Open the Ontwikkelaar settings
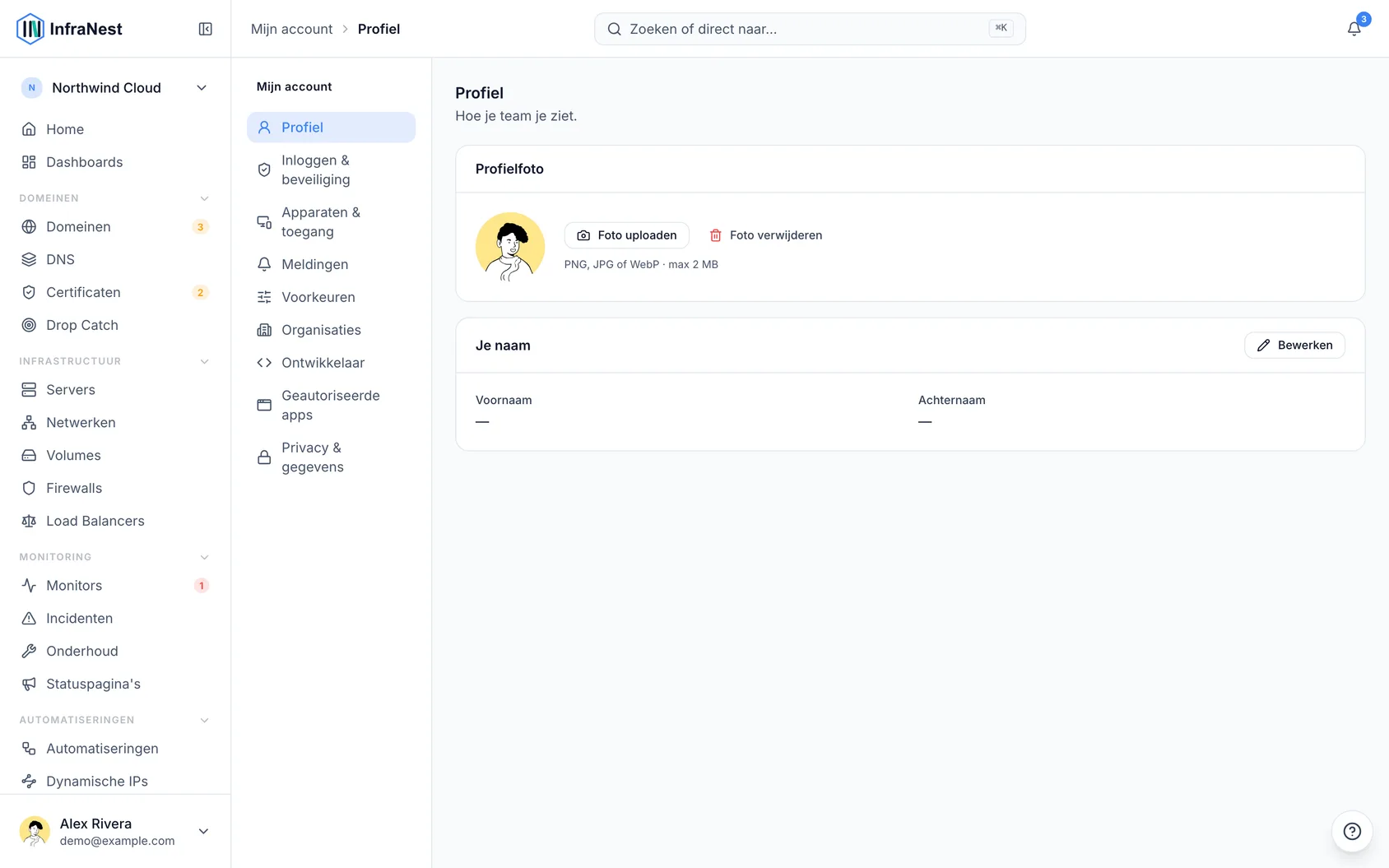 pos(331,363)
